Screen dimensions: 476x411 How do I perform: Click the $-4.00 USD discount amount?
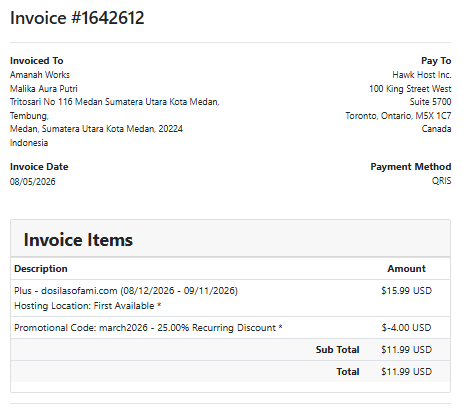coord(406,328)
